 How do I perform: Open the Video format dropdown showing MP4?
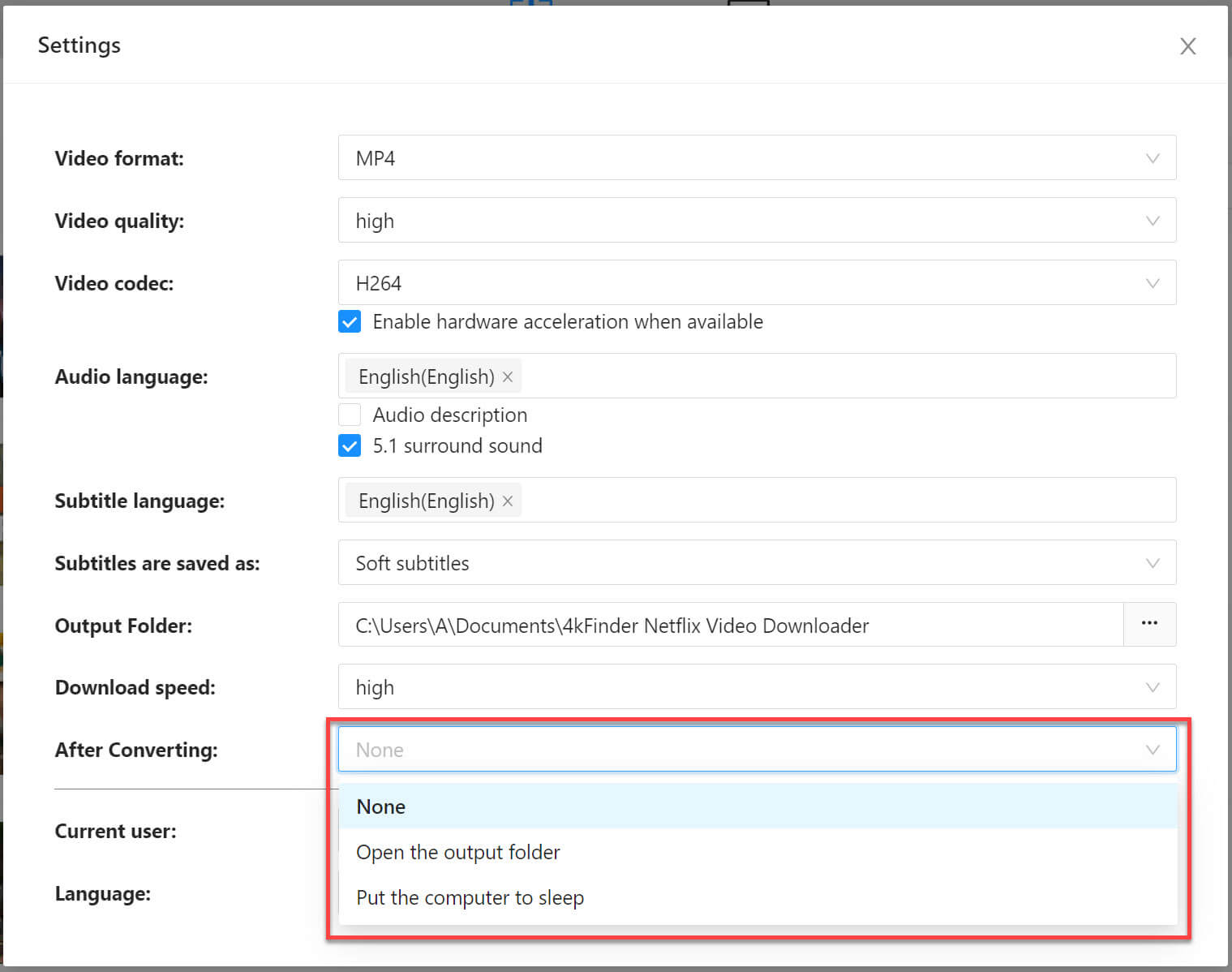[757, 157]
